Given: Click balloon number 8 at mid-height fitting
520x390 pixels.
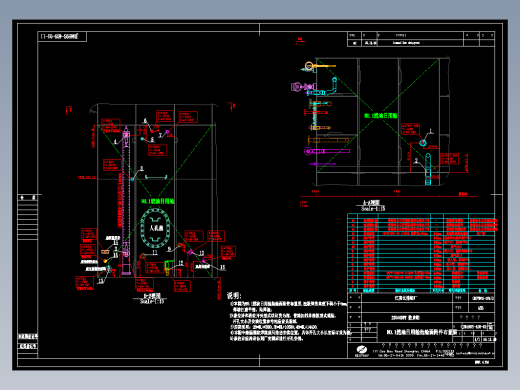Looking at the screenshot, I should point(142,168).
